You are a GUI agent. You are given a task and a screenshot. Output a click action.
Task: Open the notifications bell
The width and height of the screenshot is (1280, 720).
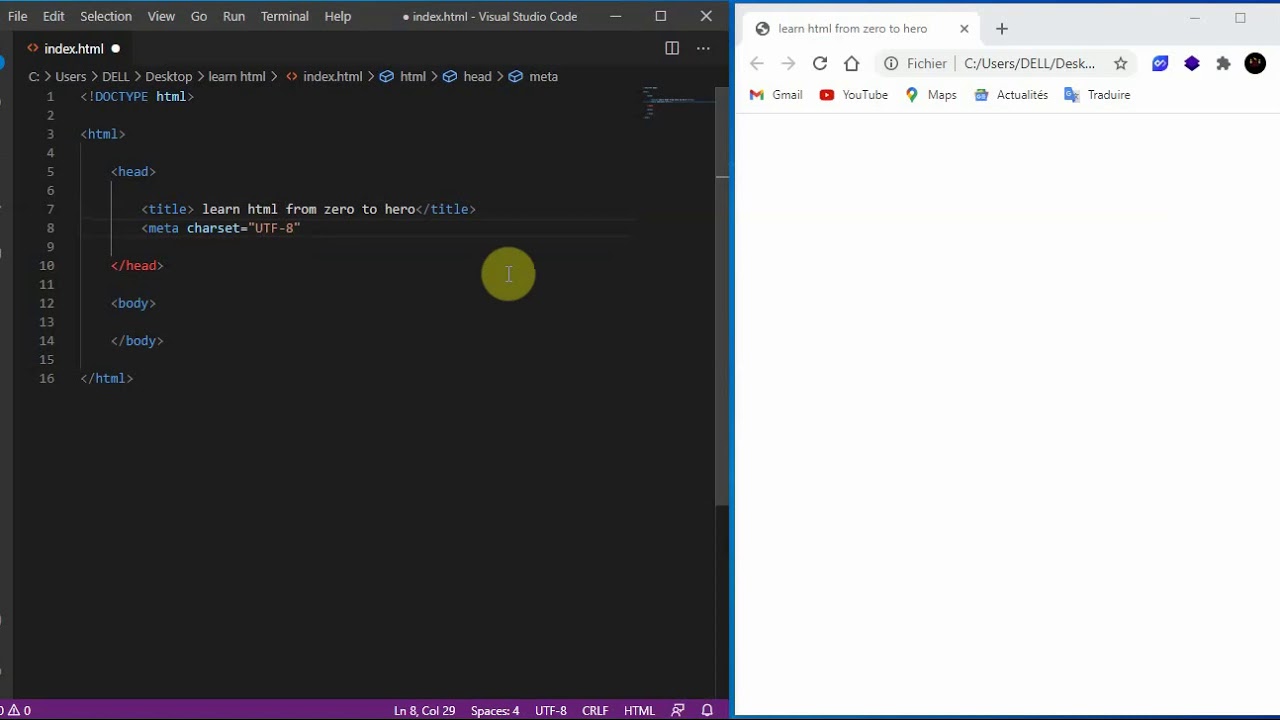[707, 710]
